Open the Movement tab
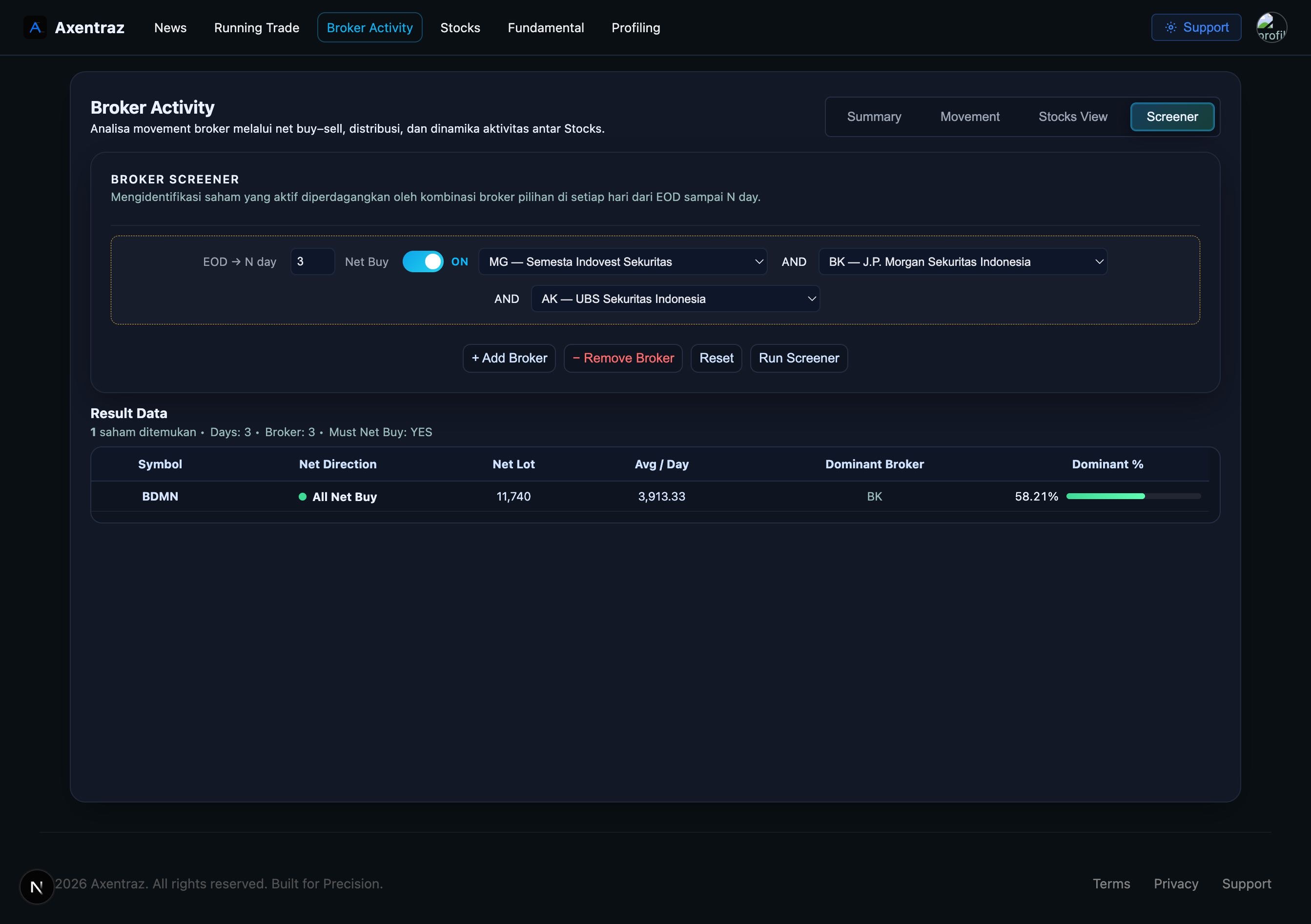1311x924 pixels. [969, 117]
